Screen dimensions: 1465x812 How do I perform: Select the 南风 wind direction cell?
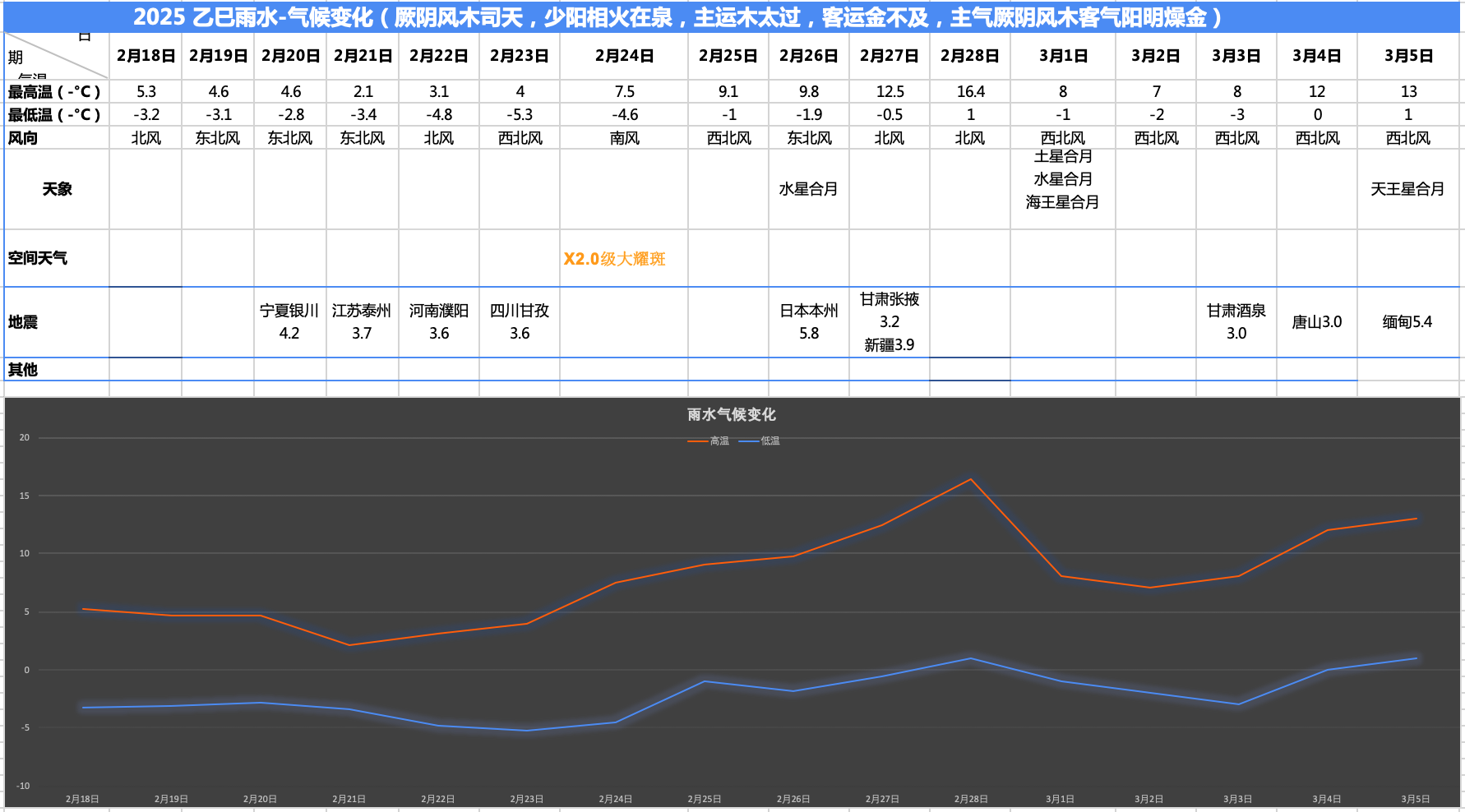click(x=624, y=137)
